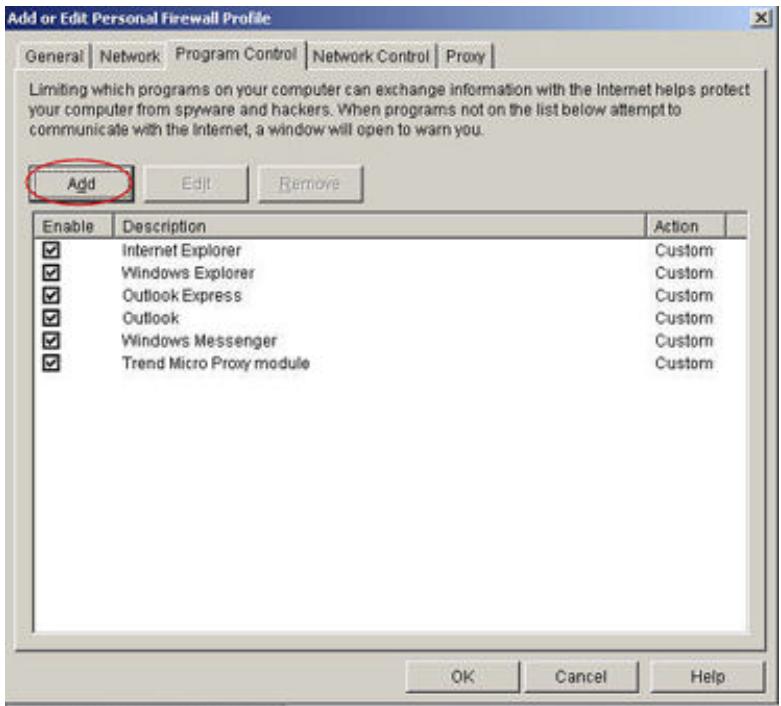Viewport: 781px width, 706px height.
Task: Click Custom action for Internet Explorer
Action: 684,250
